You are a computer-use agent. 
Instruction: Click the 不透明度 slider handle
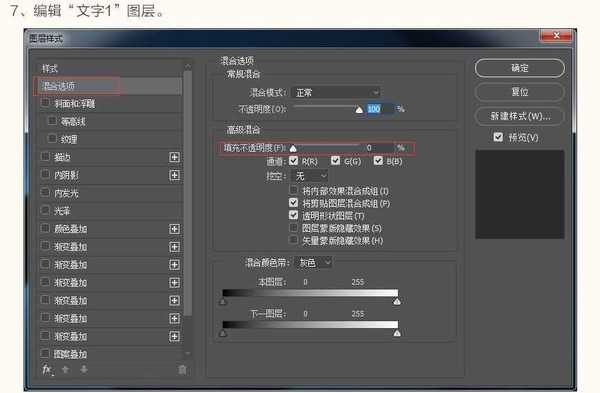(359, 110)
